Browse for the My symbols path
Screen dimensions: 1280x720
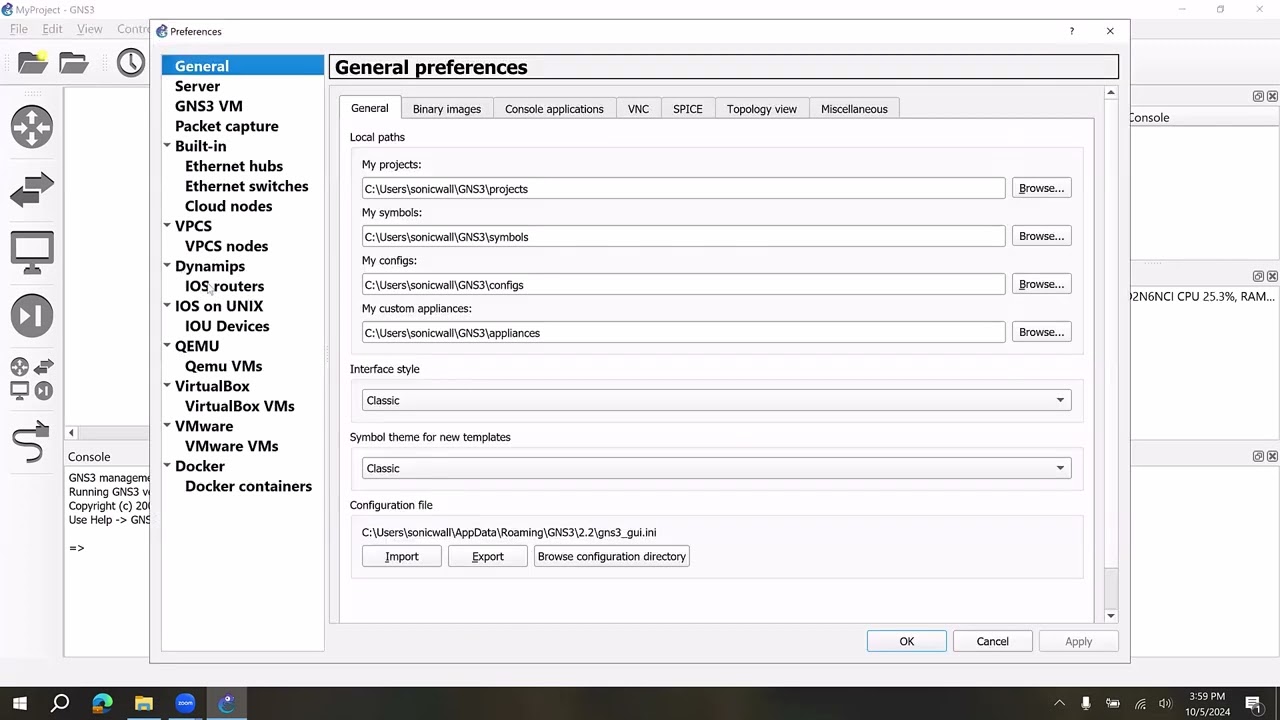tap(1041, 236)
